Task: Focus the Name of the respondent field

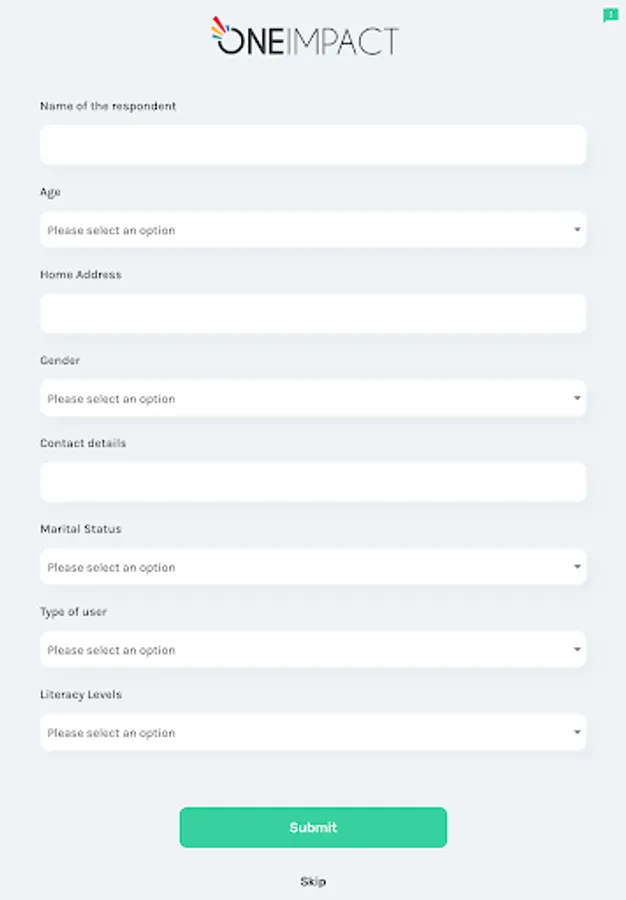Action: click(313, 145)
